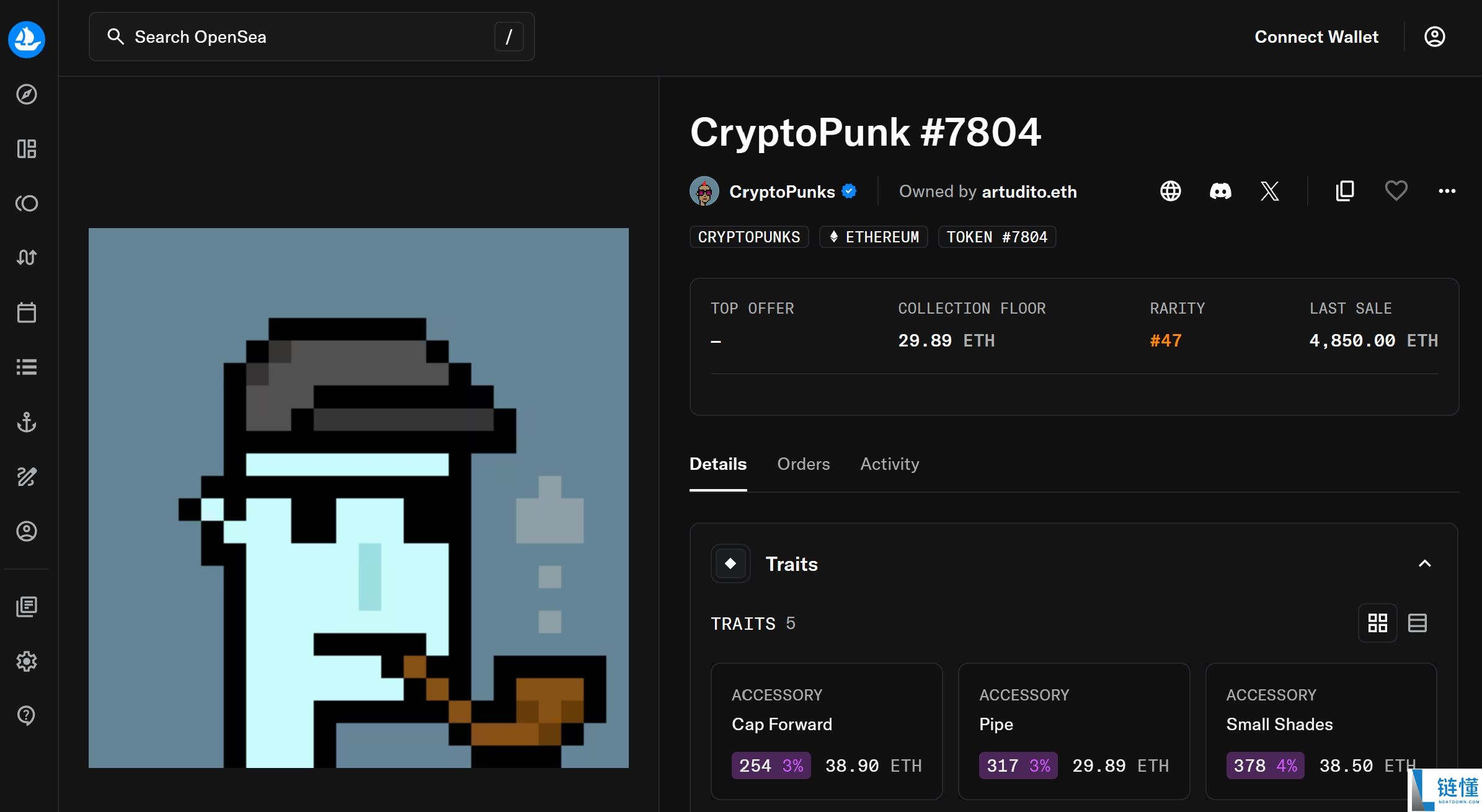This screenshot has height=812, width=1482.
Task: Focus the Search OpenSea field
Action: 312,37
